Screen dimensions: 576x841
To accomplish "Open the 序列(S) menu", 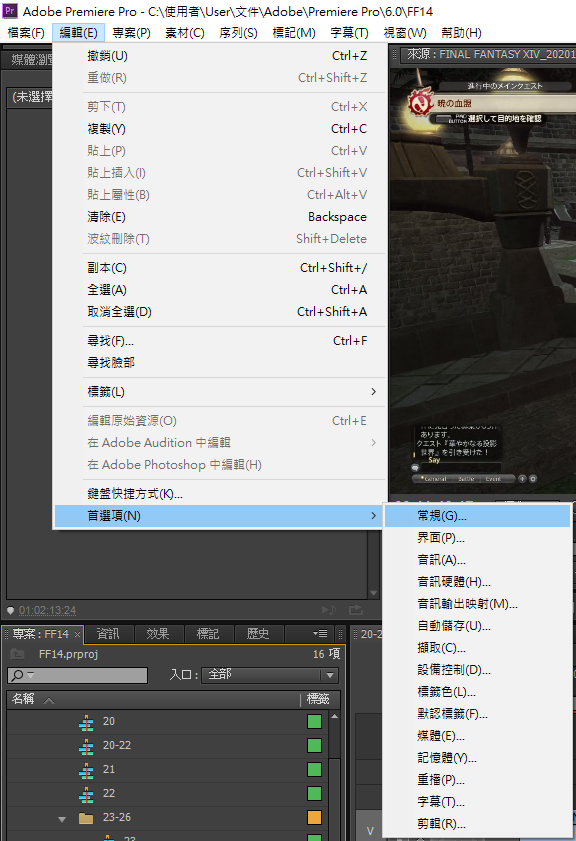I will pos(238,33).
